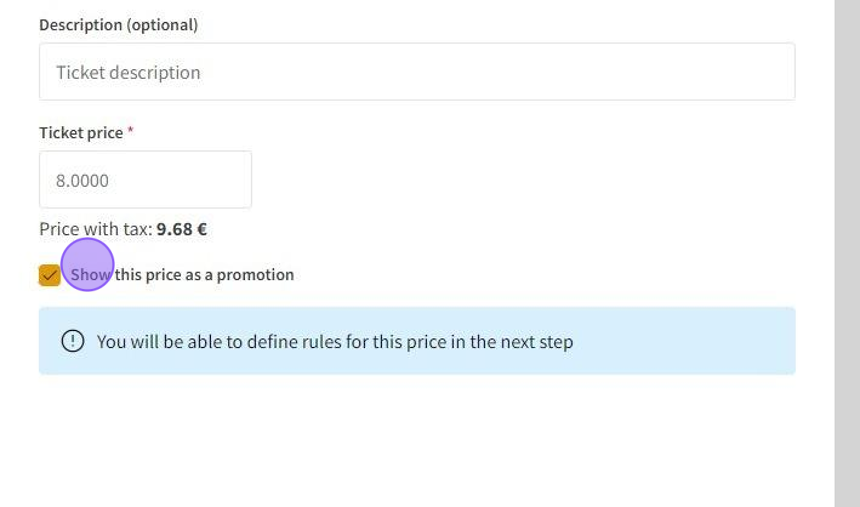The image size is (860, 507).
Task: Click the "Show this price as a promotion" label
Action: click(182, 275)
